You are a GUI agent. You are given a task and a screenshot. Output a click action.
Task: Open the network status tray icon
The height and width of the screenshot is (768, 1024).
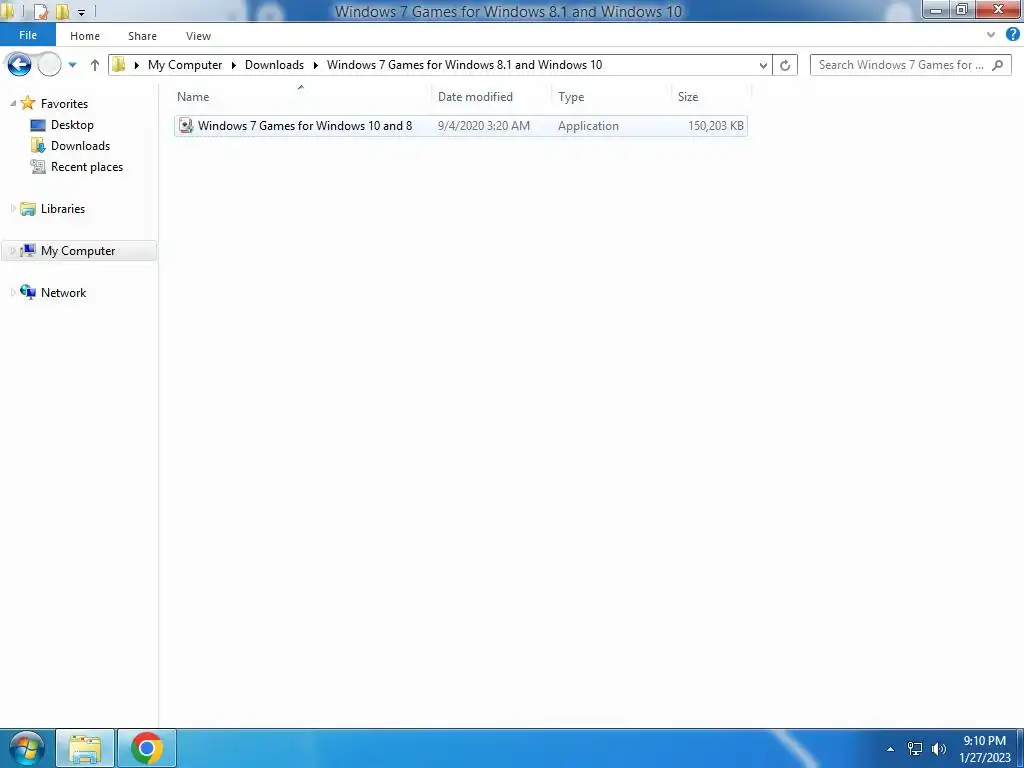[915, 749]
